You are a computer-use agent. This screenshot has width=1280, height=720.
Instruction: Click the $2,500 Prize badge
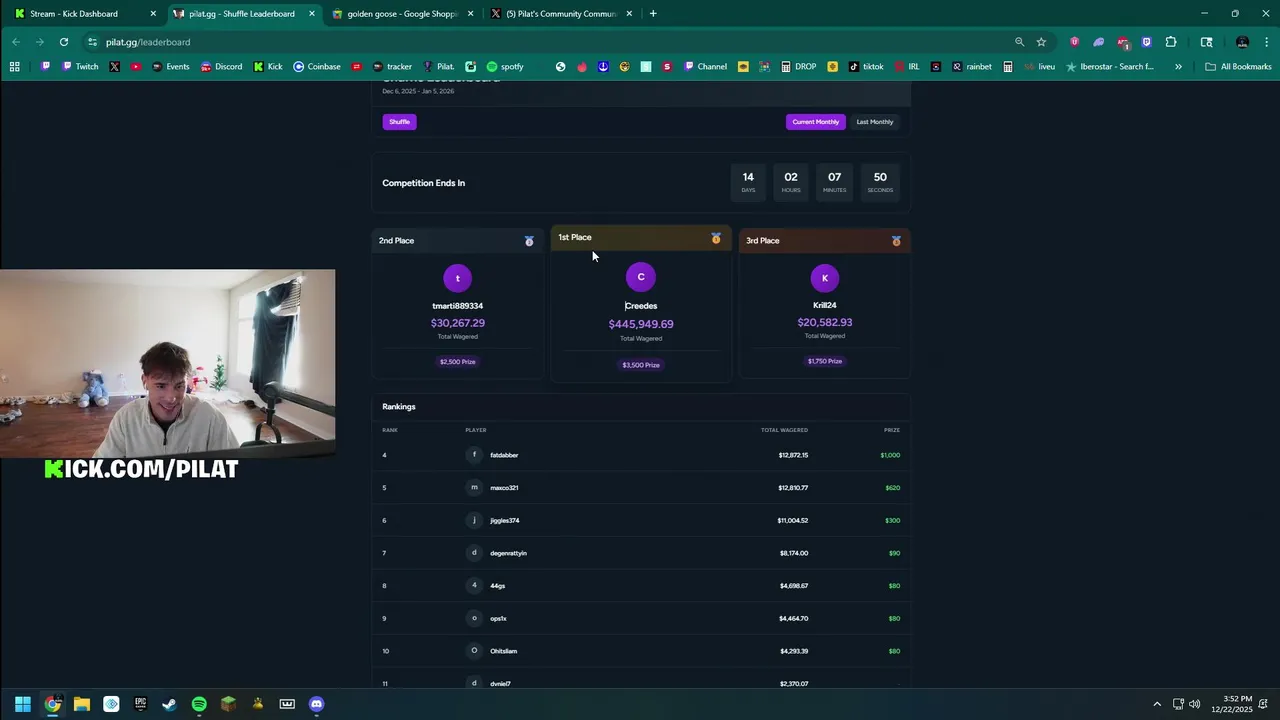[457, 362]
